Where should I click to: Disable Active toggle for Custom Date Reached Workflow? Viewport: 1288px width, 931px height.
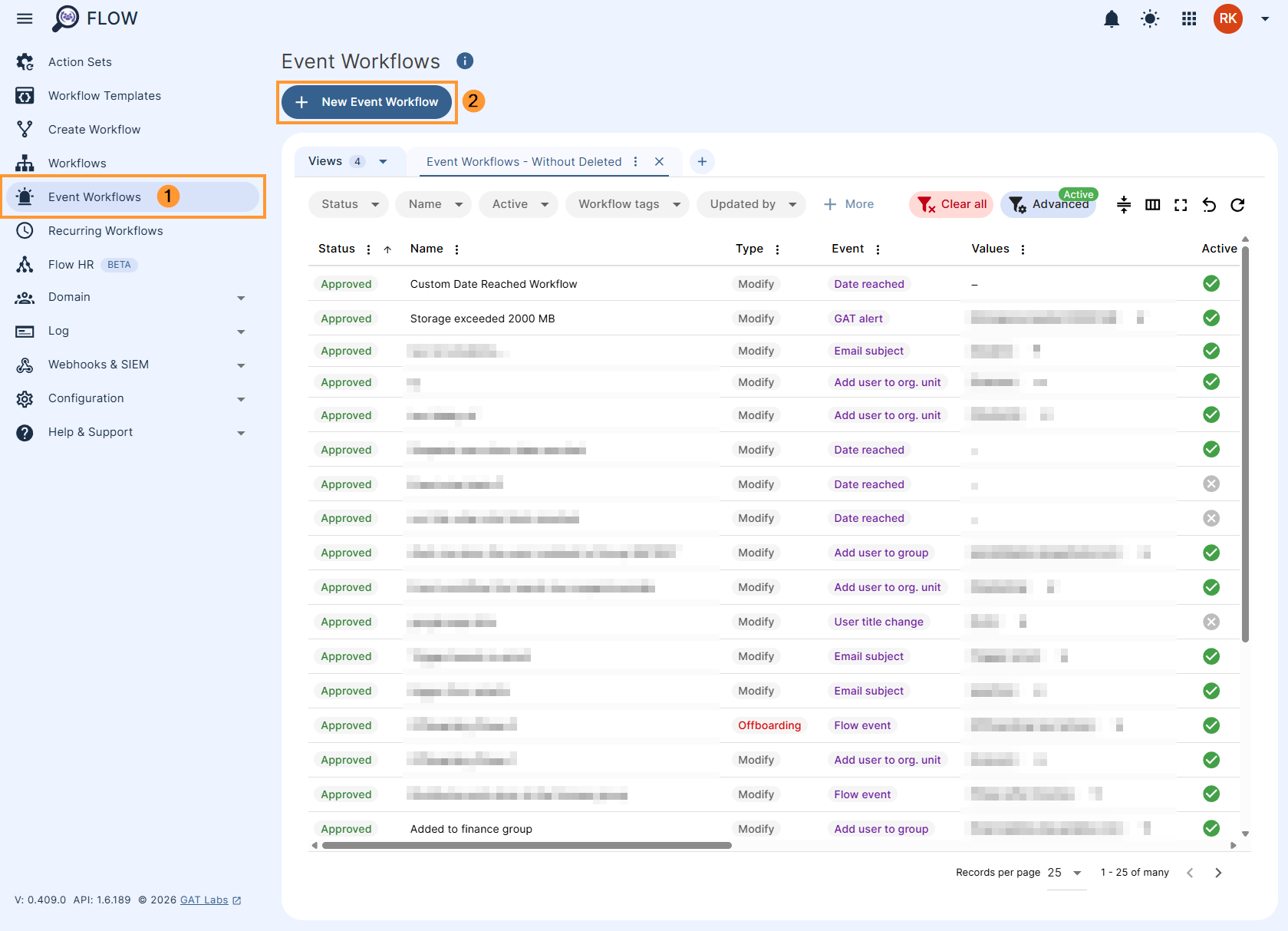1211,283
